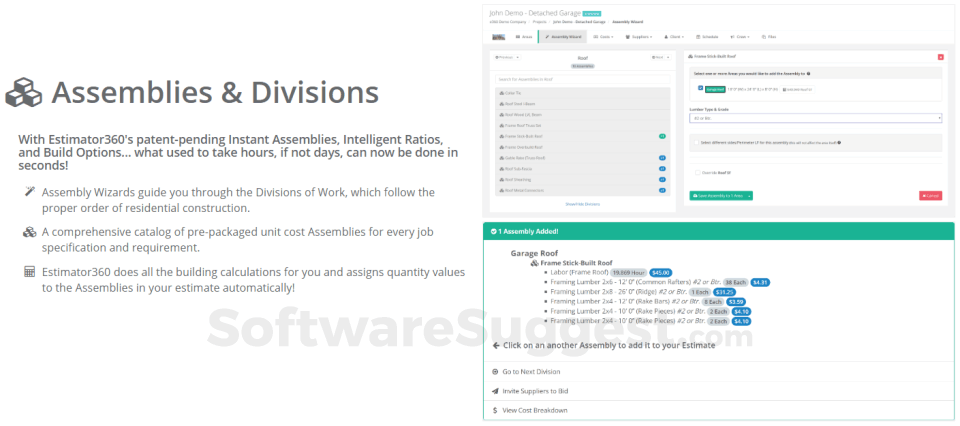Click the help icon after 'add the Assembly to'
Image resolution: width=960 pixels, height=426 pixels.
809,73
